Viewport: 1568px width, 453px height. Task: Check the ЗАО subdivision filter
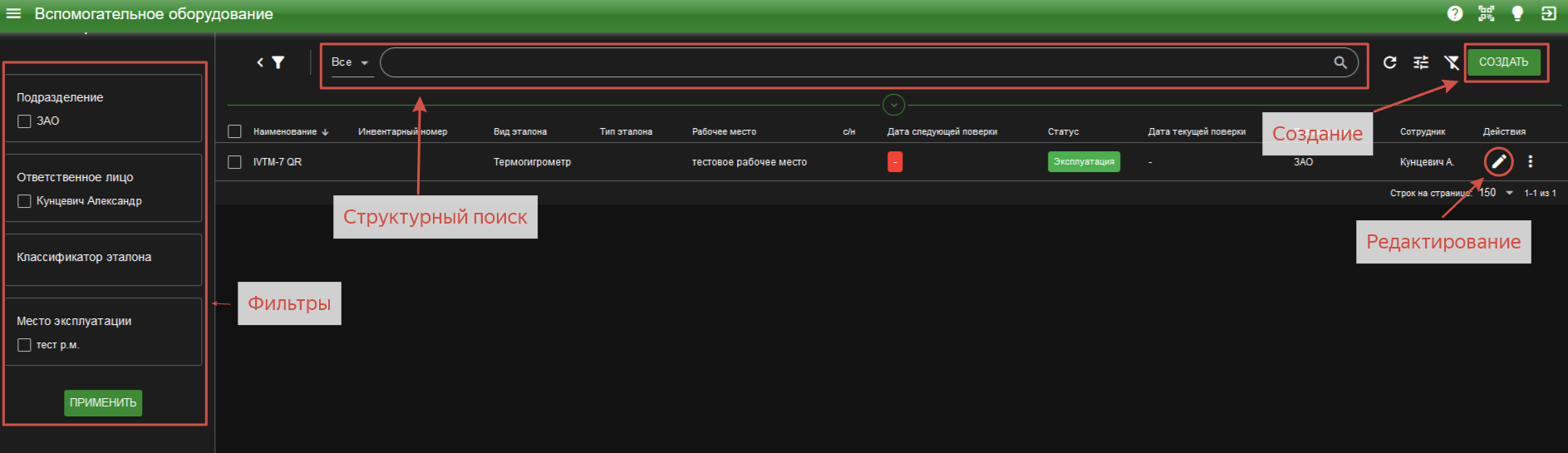[24, 121]
